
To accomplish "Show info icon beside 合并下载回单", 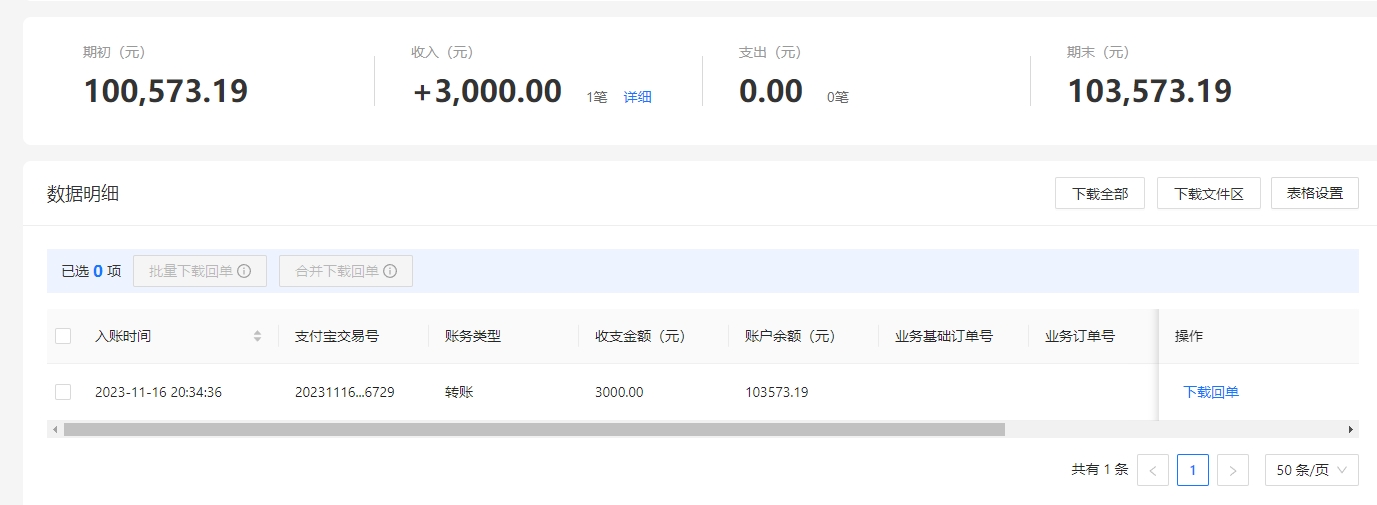I will (x=390, y=271).
